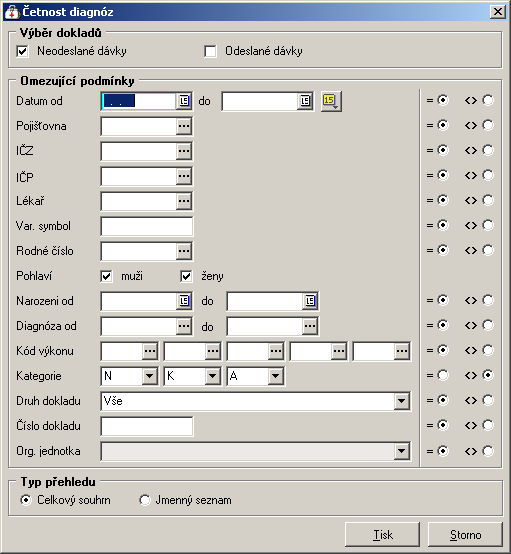Uncheck the Neodeslané dávky checkbox
Viewport: 511px width, 554px height.
(x=22, y=51)
